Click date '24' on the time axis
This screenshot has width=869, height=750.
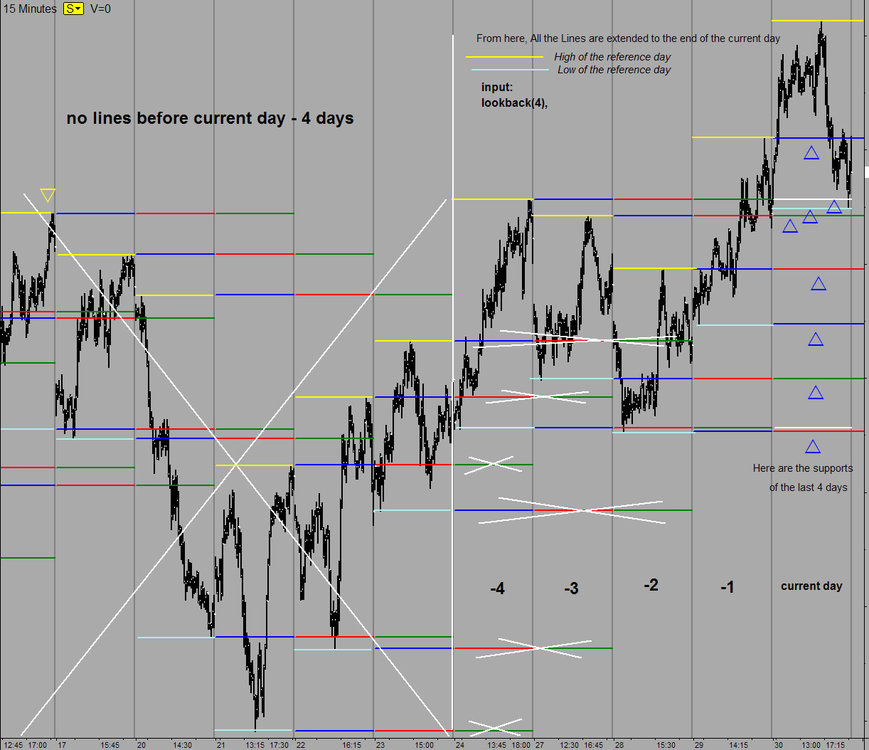pyautogui.click(x=460, y=745)
